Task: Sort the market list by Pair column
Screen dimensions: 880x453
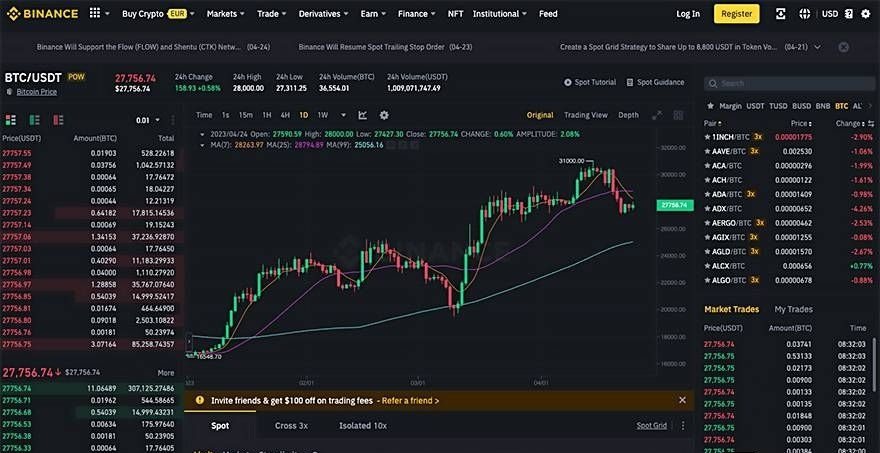Action: [713, 123]
